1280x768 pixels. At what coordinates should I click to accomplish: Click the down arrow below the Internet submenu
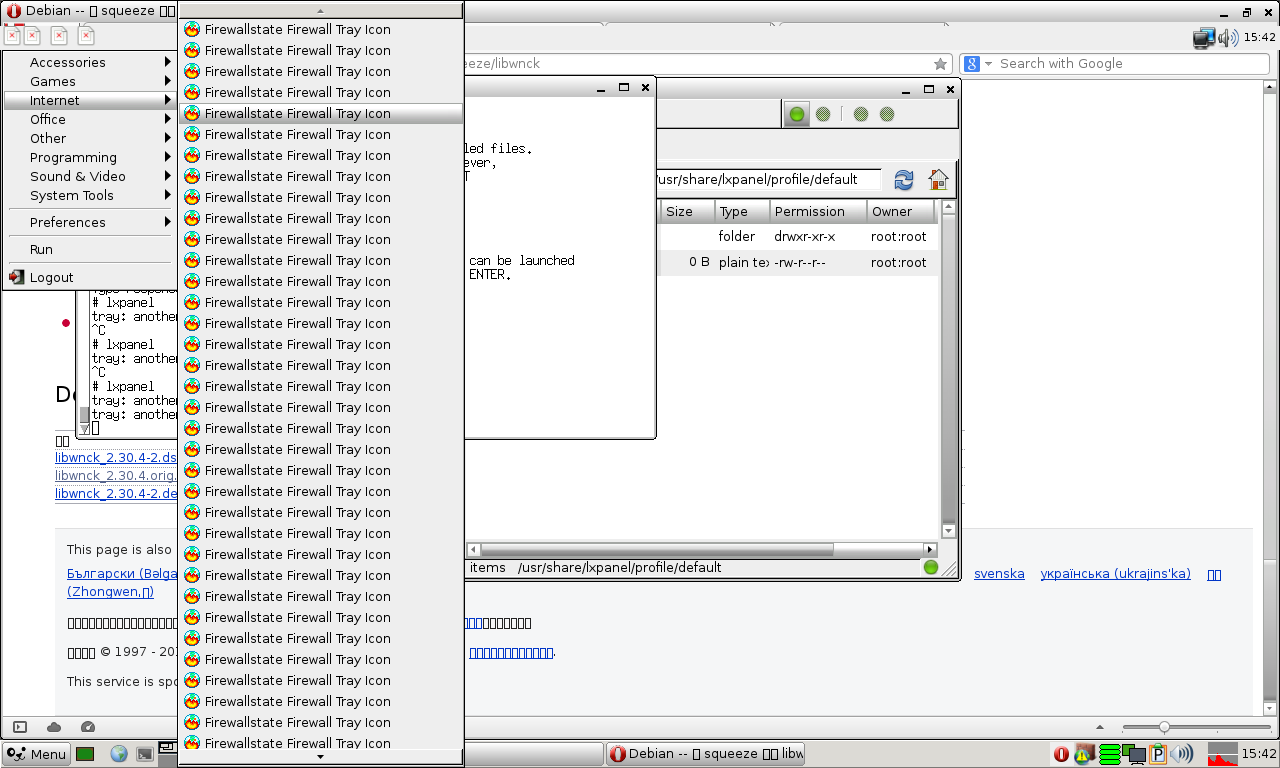coord(320,757)
